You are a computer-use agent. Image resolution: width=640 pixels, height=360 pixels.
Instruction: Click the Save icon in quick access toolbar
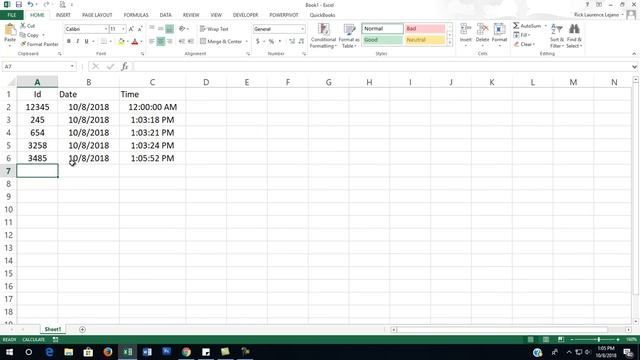click(x=18, y=4)
